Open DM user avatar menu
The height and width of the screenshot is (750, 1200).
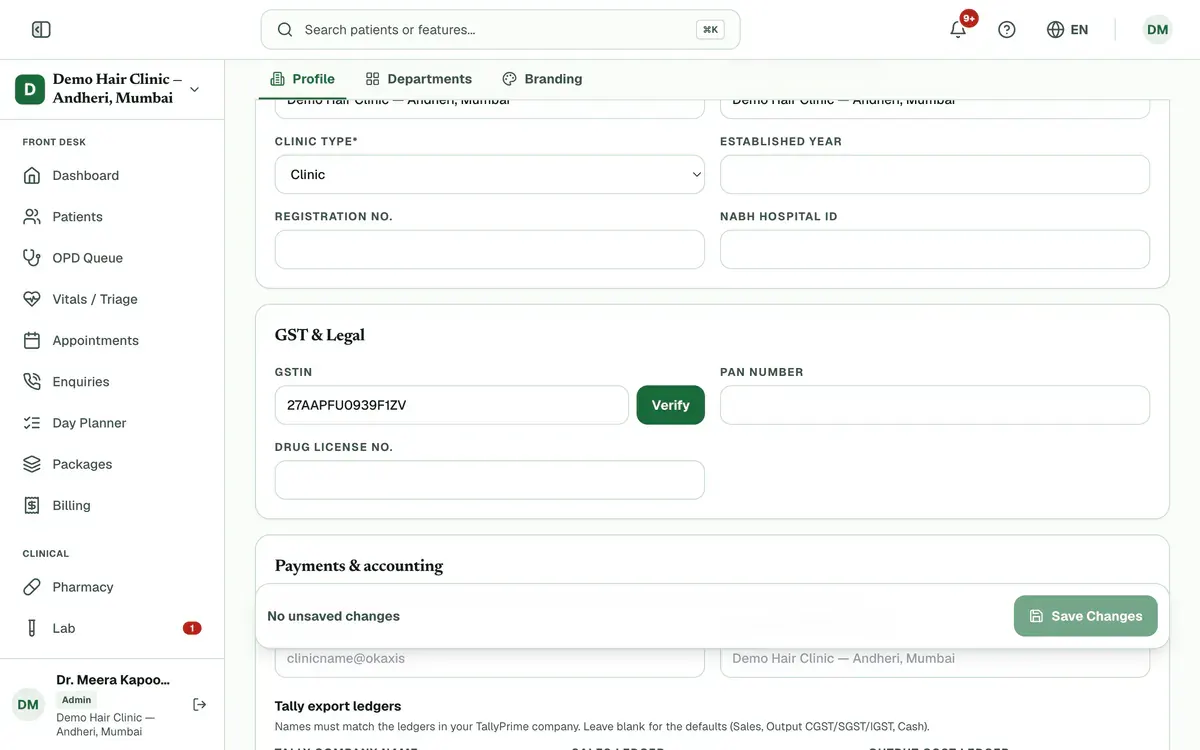point(1157,30)
